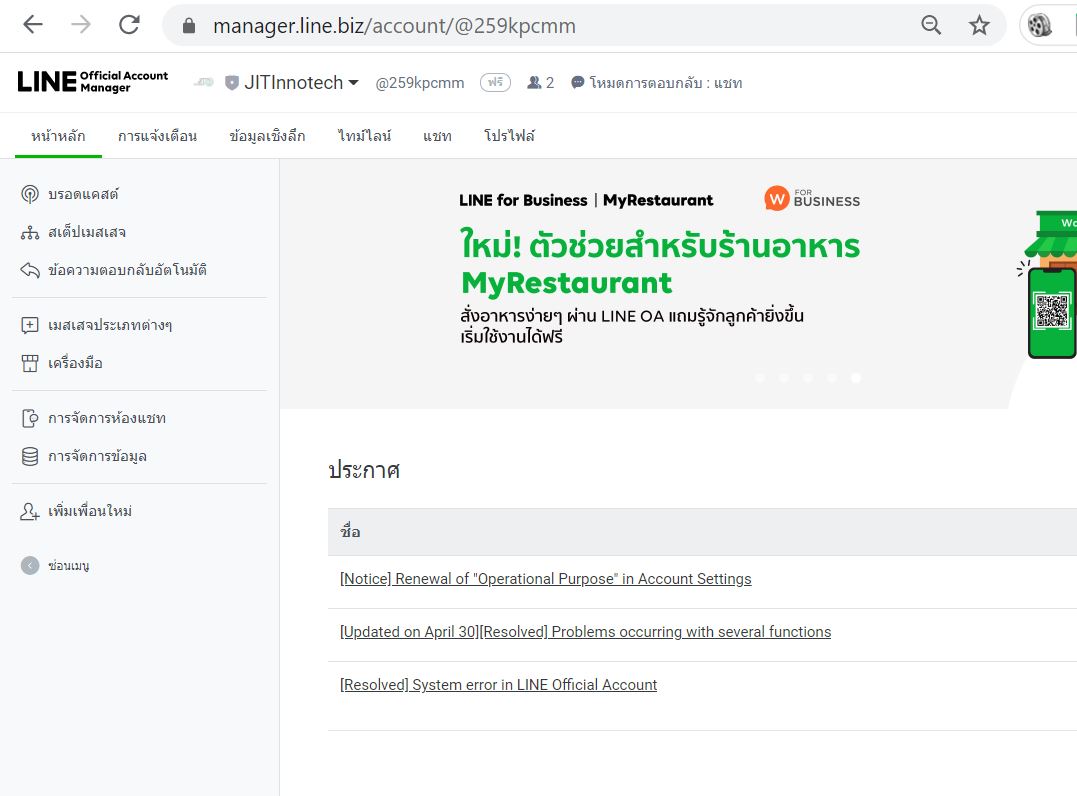Open the Resolved System error announcement link
The image size is (1077, 796).
(499, 685)
